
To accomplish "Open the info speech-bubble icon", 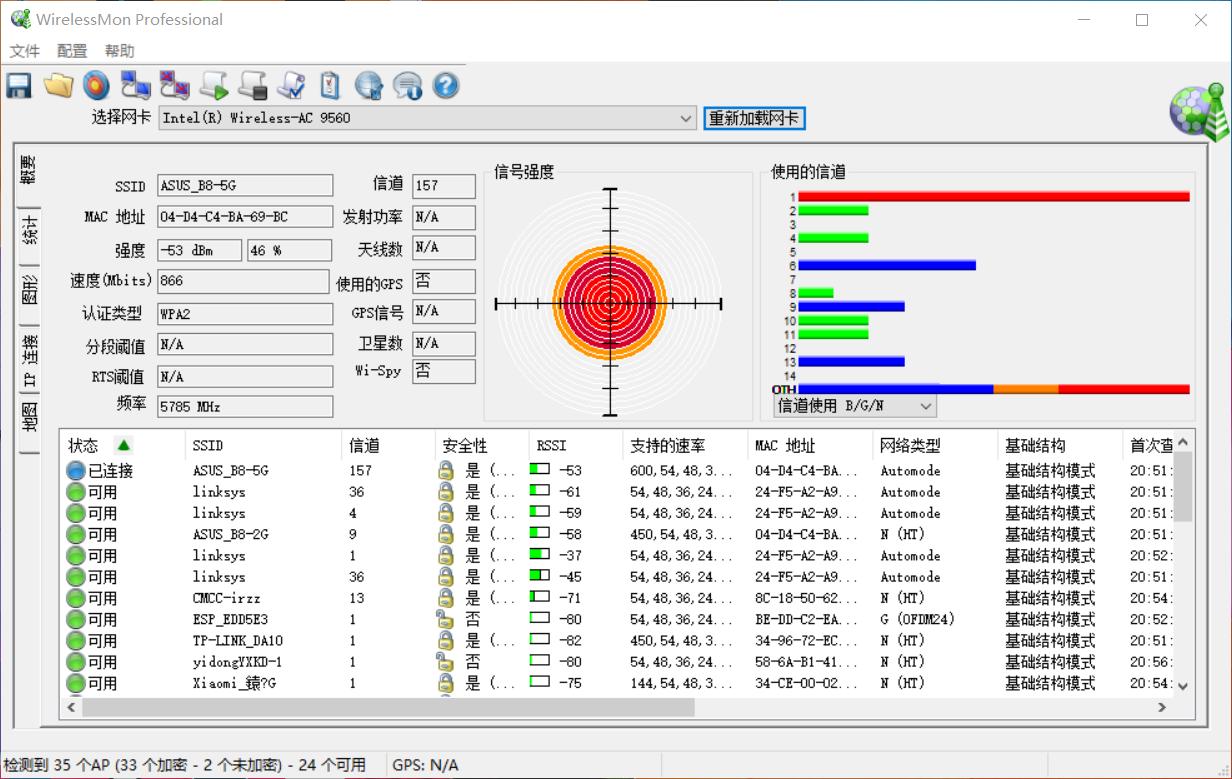I will click(407, 85).
